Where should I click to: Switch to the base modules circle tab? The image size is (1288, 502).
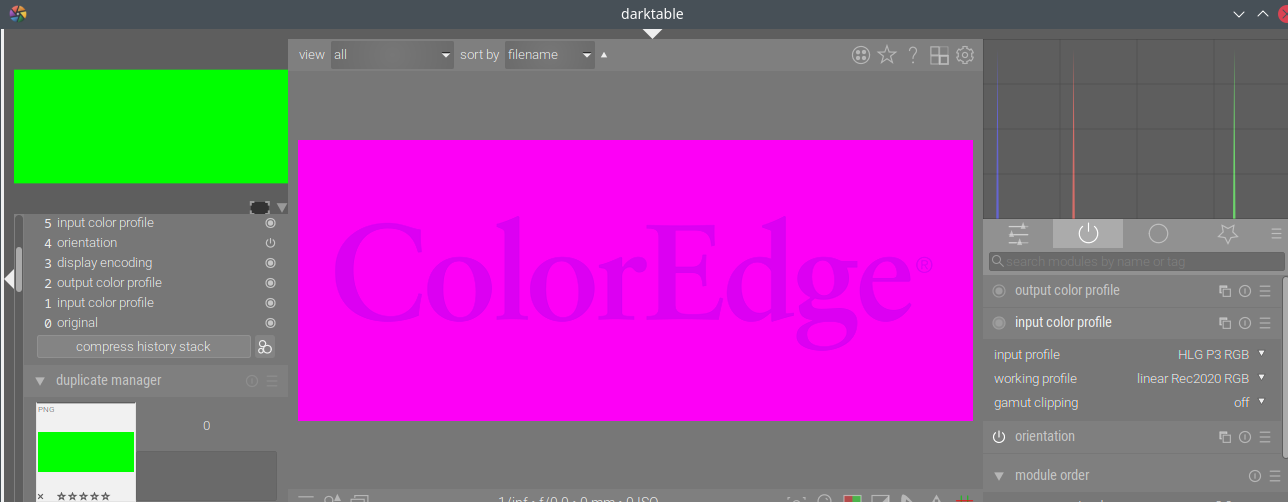click(x=1158, y=234)
